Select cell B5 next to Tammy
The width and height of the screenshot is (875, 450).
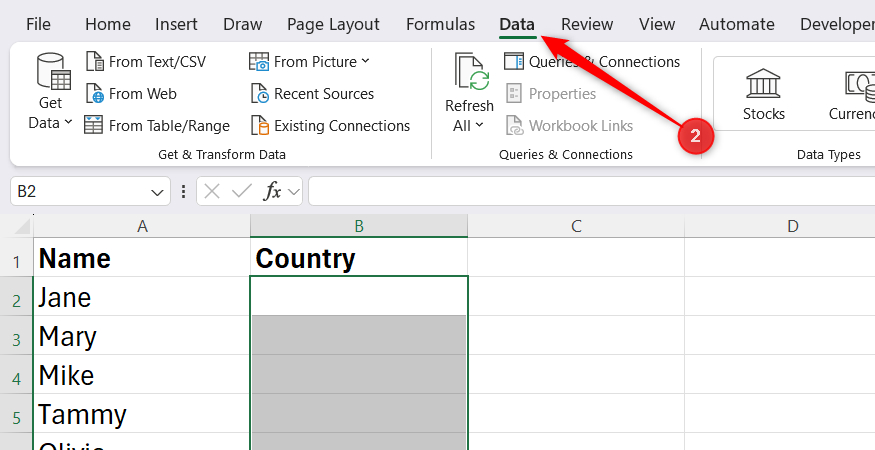[x=359, y=414]
